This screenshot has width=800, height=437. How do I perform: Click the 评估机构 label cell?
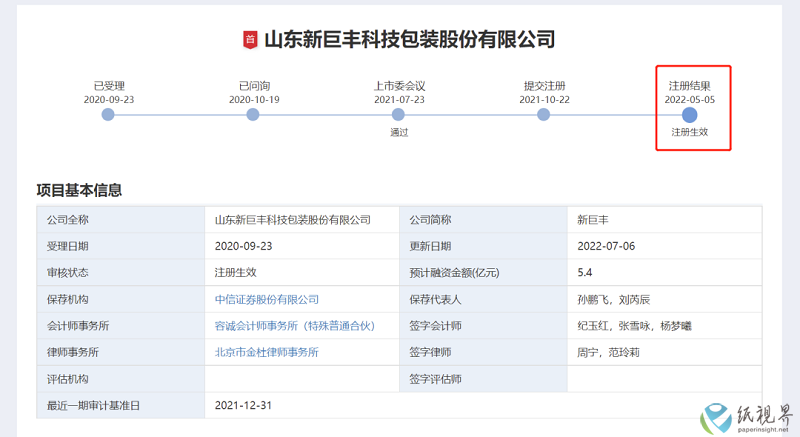click(120, 379)
